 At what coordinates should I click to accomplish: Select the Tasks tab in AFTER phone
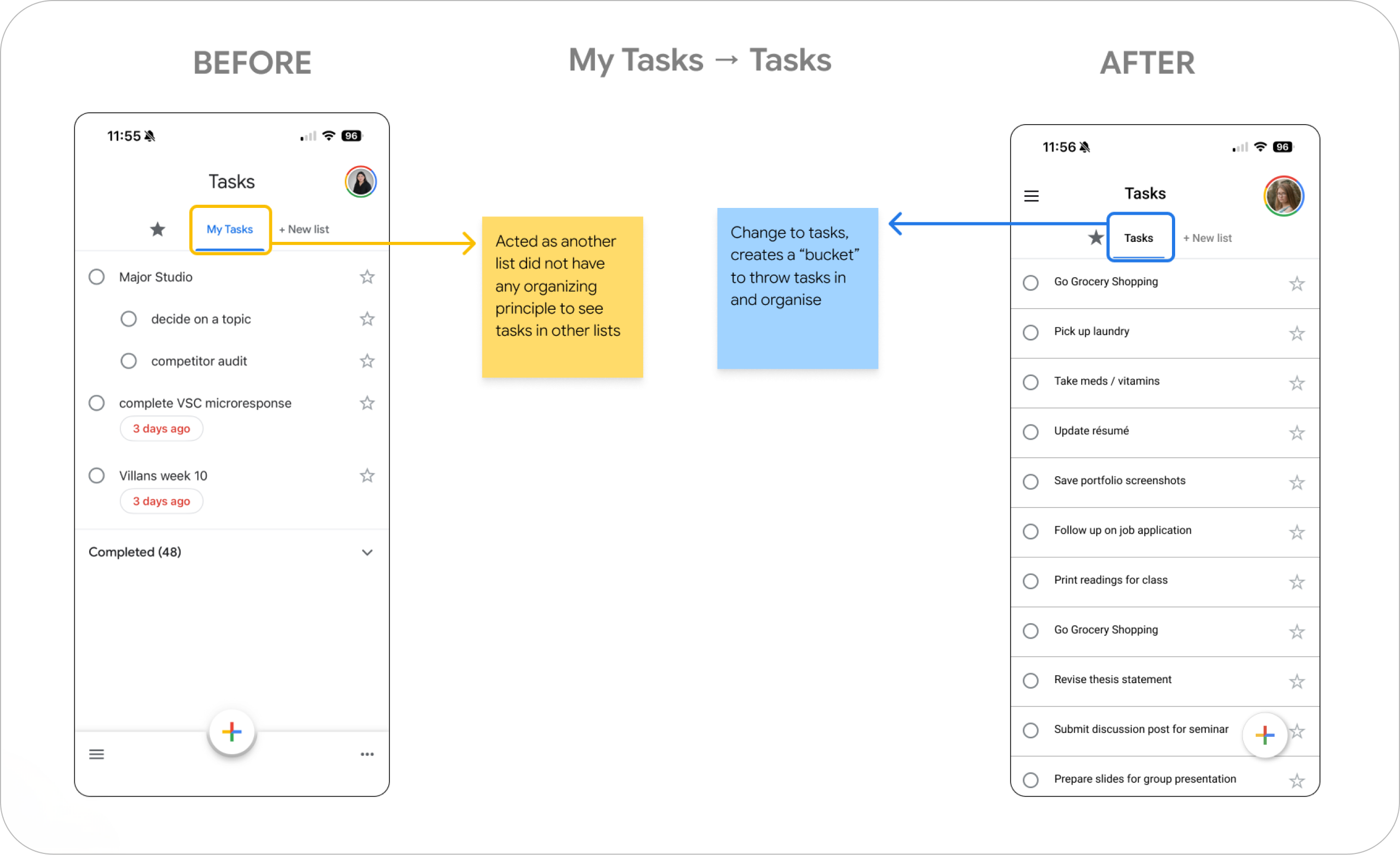click(x=1139, y=238)
